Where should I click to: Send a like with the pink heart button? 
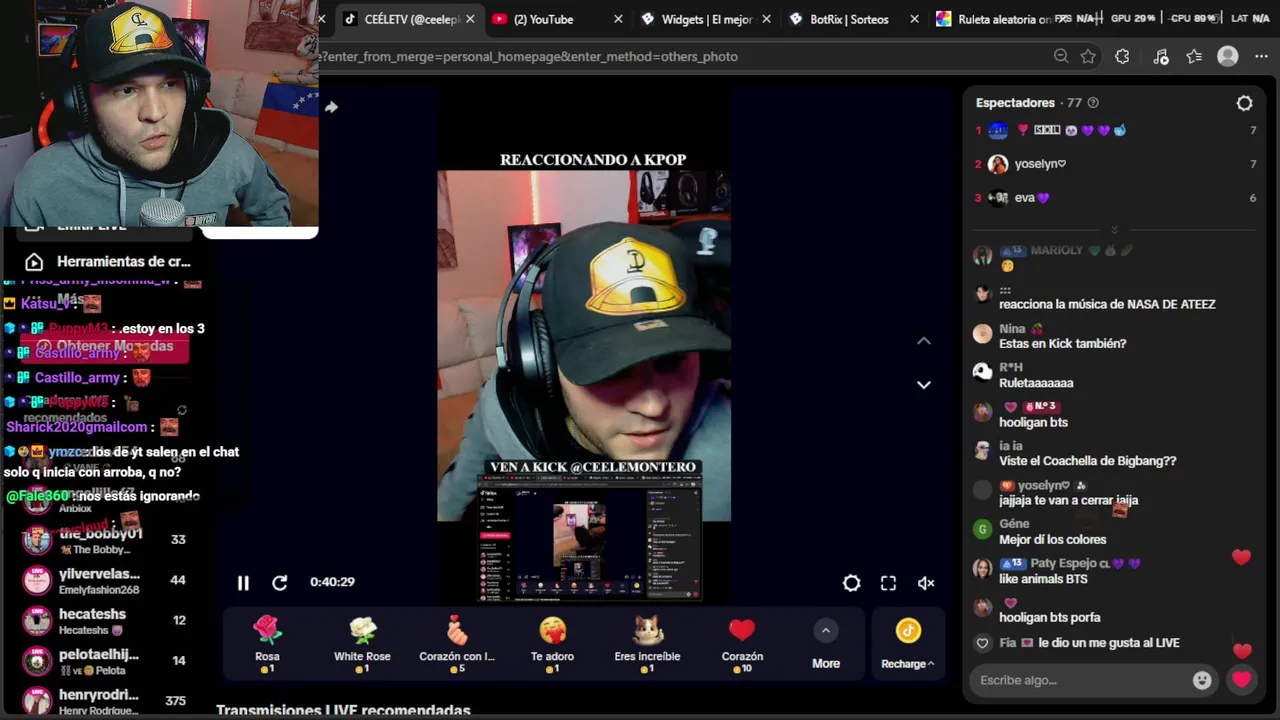[x=1242, y=680]
